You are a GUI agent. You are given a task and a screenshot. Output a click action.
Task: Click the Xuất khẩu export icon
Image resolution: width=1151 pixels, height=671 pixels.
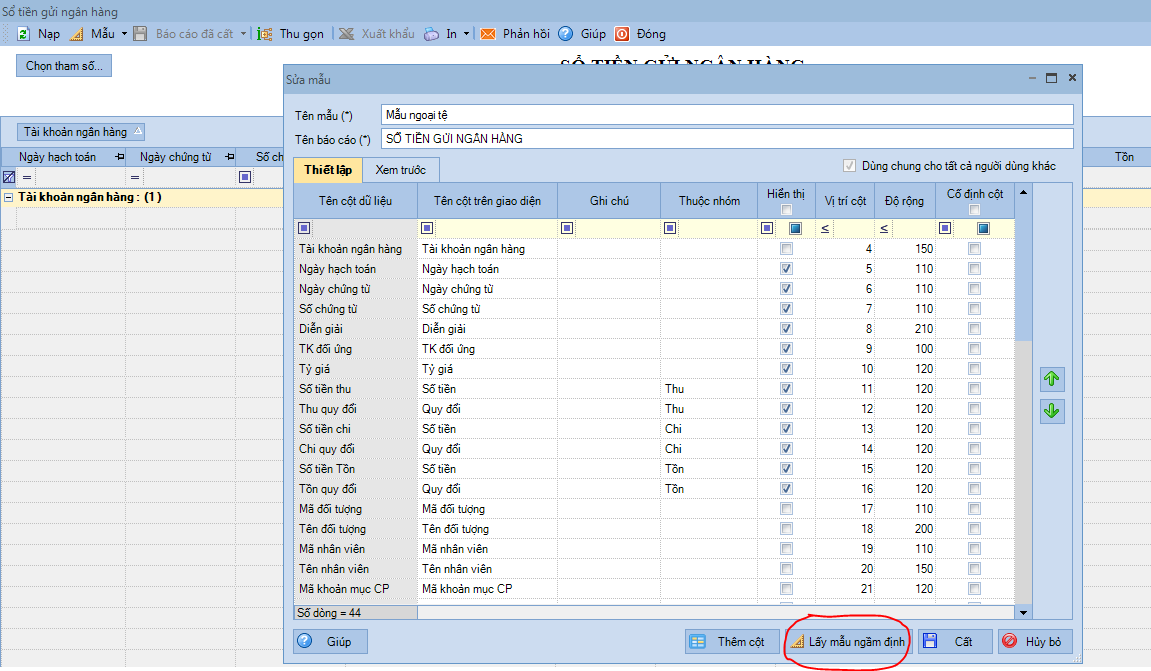346,34
